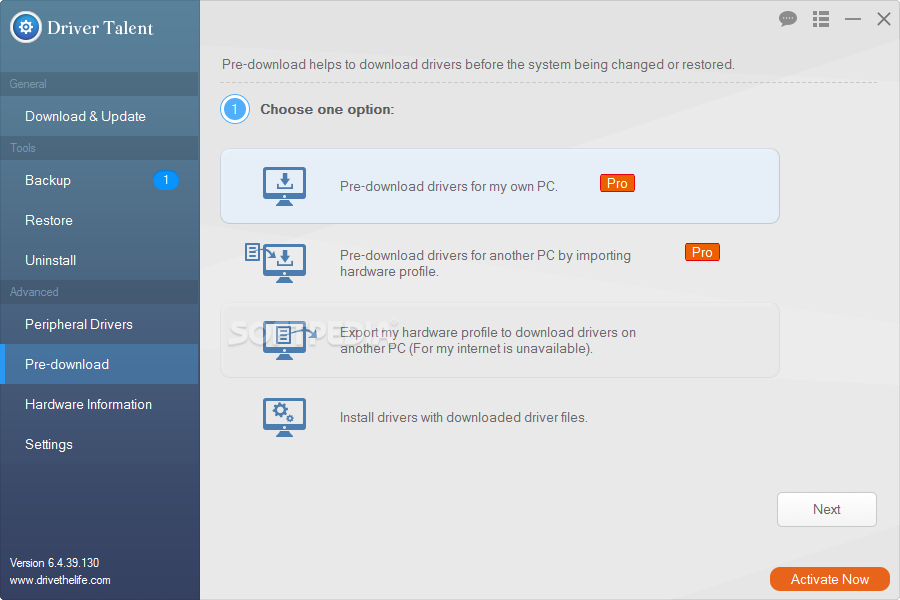Visit the www.drivethelife.com link
The image size is (900, 600).
[x=60, y=580]
